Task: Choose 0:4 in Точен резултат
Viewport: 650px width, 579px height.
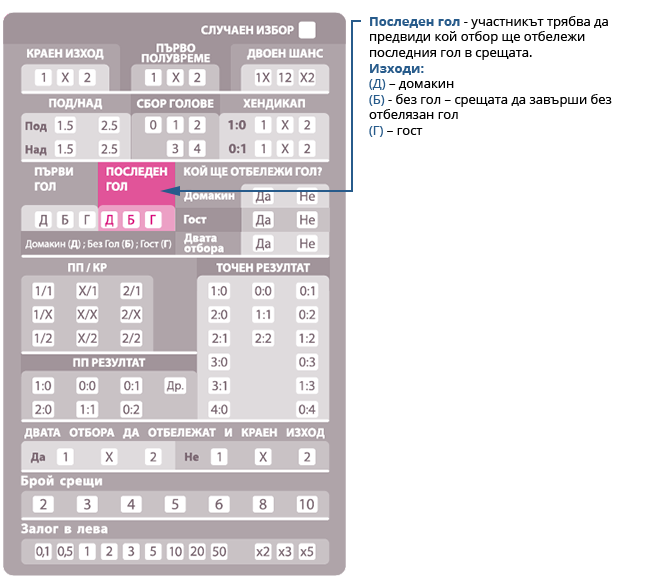Action: [307, 409]
